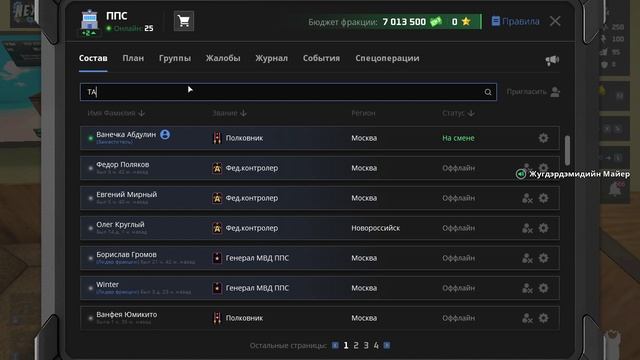
Task: Open settings gear for Олег Круглый
Action: (543, 228)
